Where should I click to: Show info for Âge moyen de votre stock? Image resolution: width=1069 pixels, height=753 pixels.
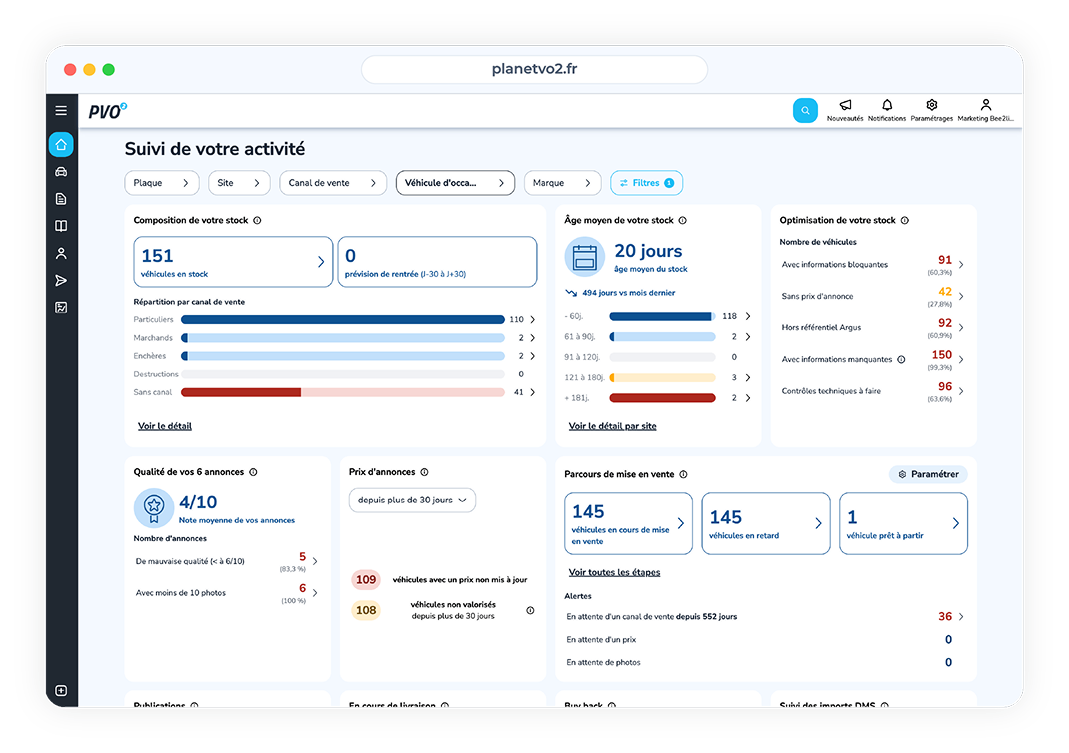[x=682, y=220]
